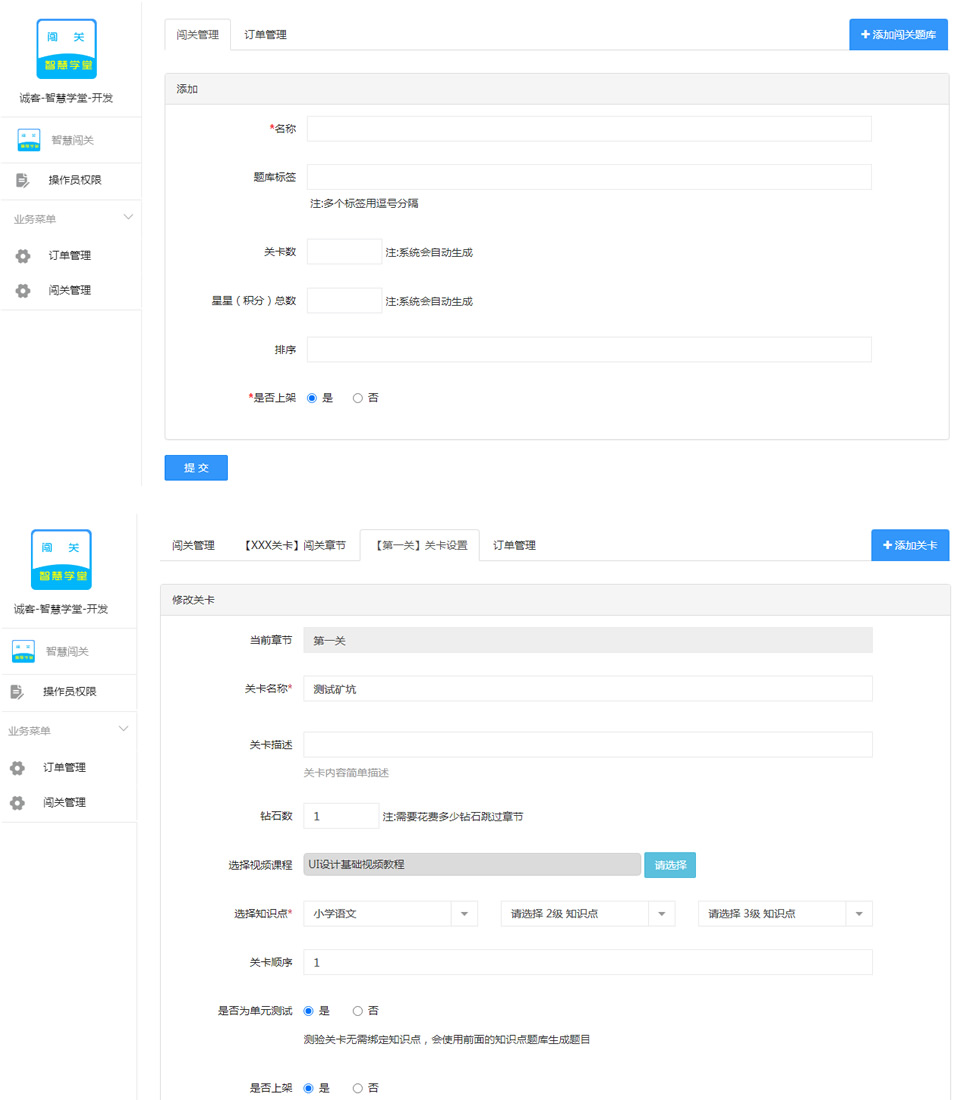
Task: Click 诚客-智慧学堂-开发 text in bottom sidebar
Action: coord(61,609)
